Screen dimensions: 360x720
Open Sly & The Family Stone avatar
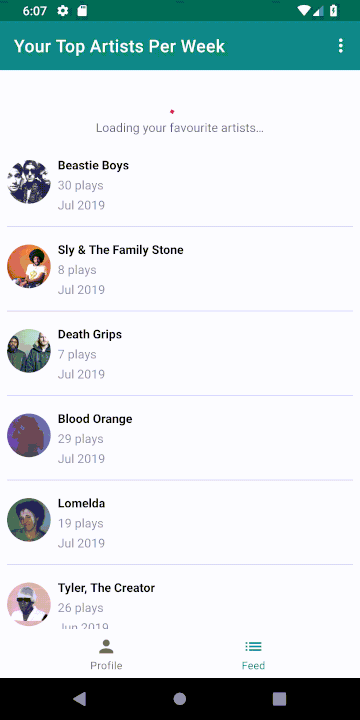tap(29, 266)
